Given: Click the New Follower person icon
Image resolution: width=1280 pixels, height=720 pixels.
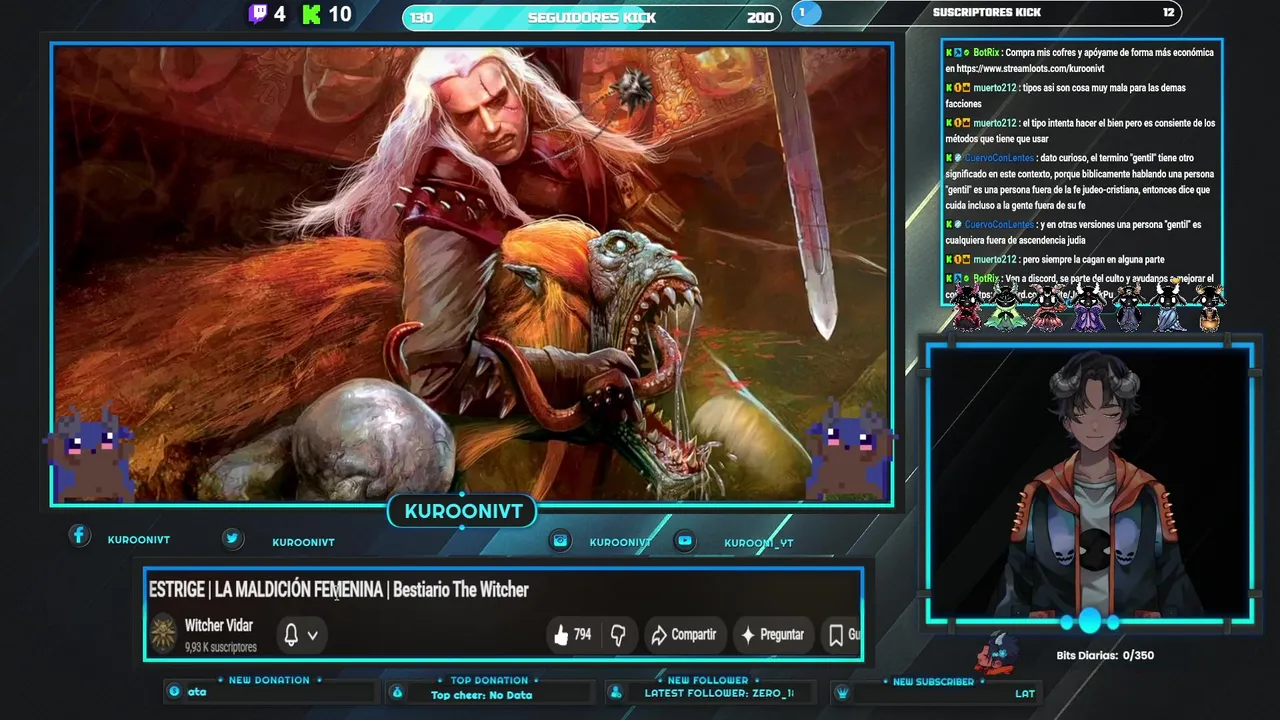Looking at the screenshot, I should [616, 692].
